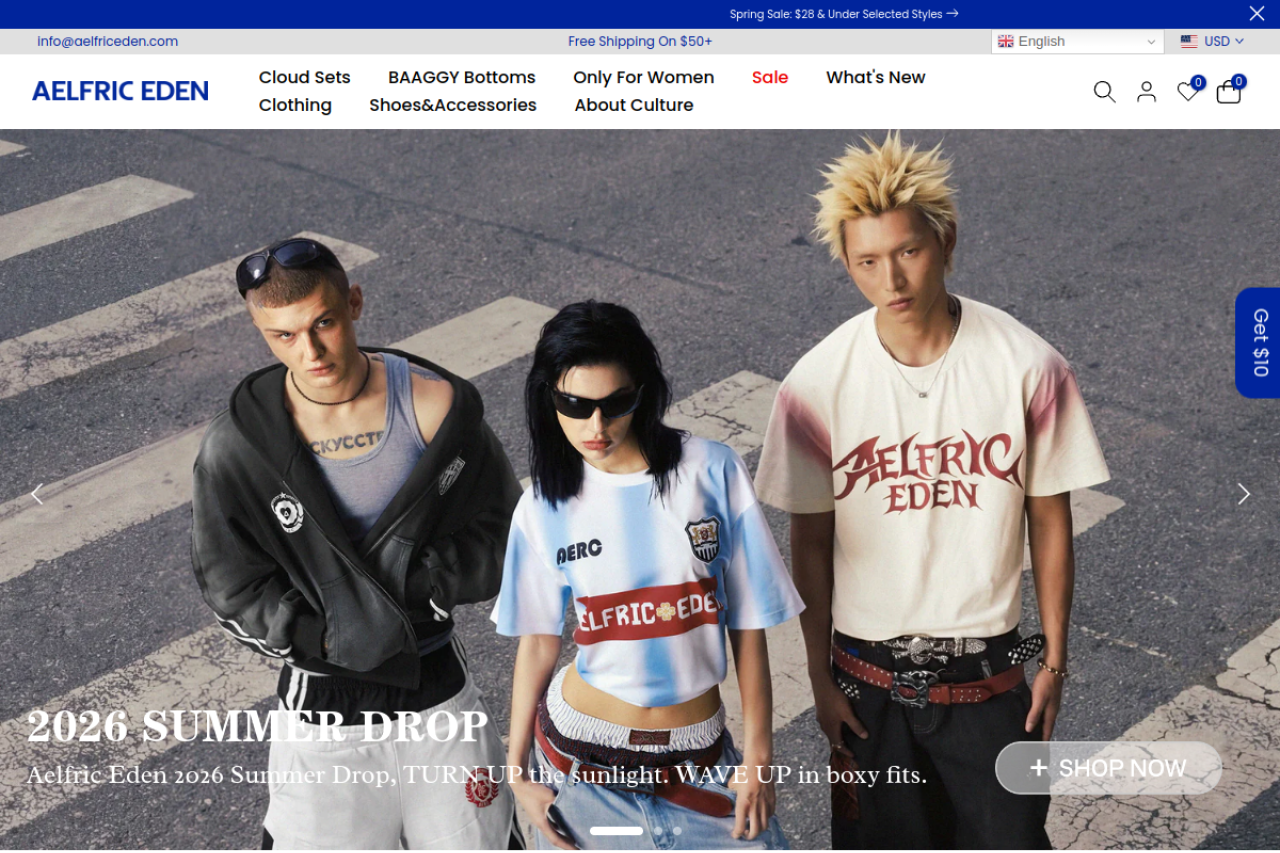Screen dimensions: 1280x853
Task: Click the info@aelfriceden.com email link
Action: point(107,41)
